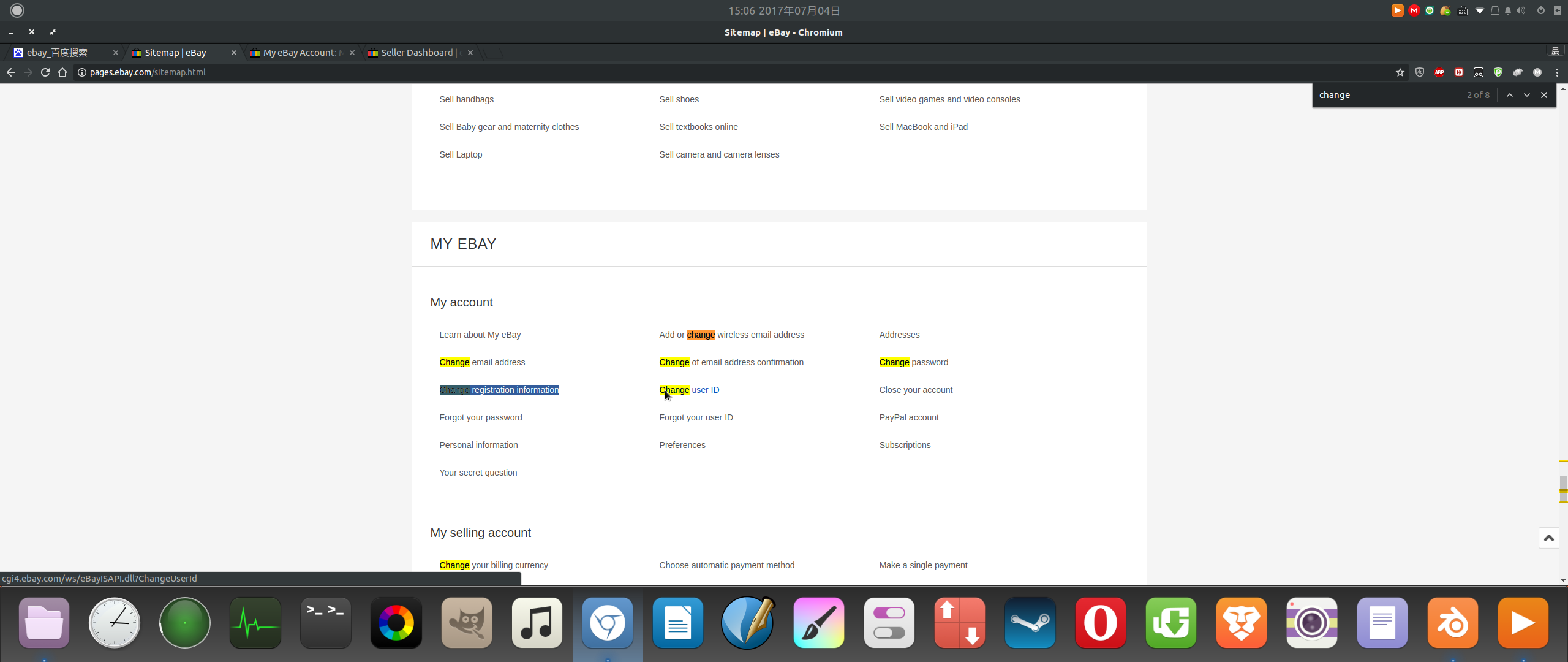The image size is (1568, 662).
Task: Open the Change email address link
Action: [x=482, y=362]
